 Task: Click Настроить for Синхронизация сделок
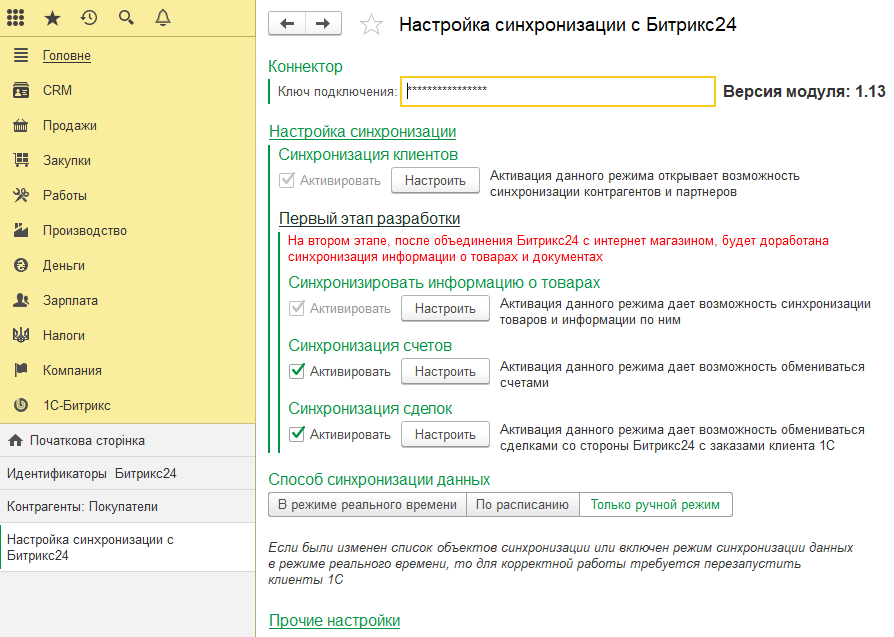coord(445,435)
